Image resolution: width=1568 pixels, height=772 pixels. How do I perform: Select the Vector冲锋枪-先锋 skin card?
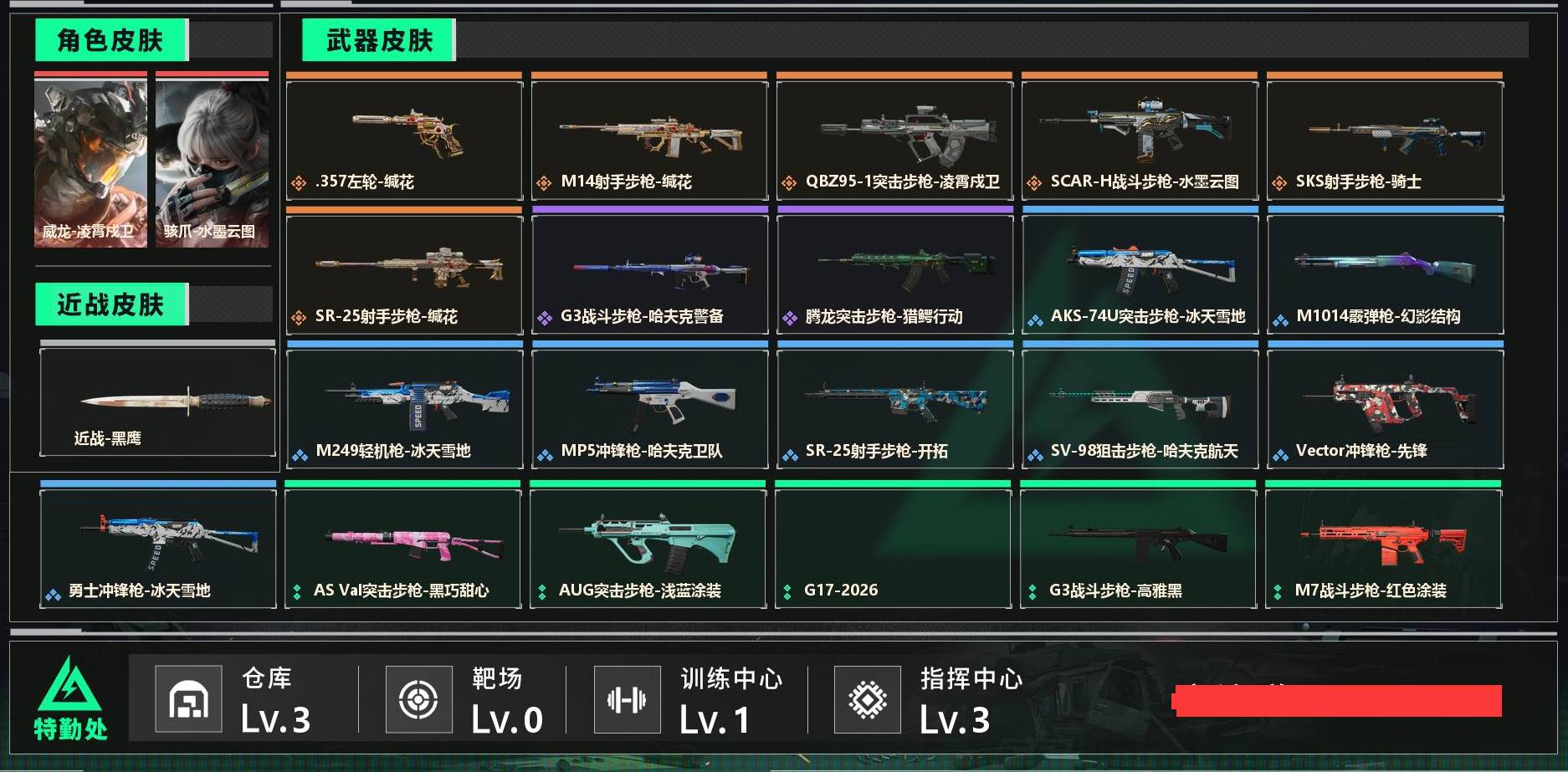1385,408
